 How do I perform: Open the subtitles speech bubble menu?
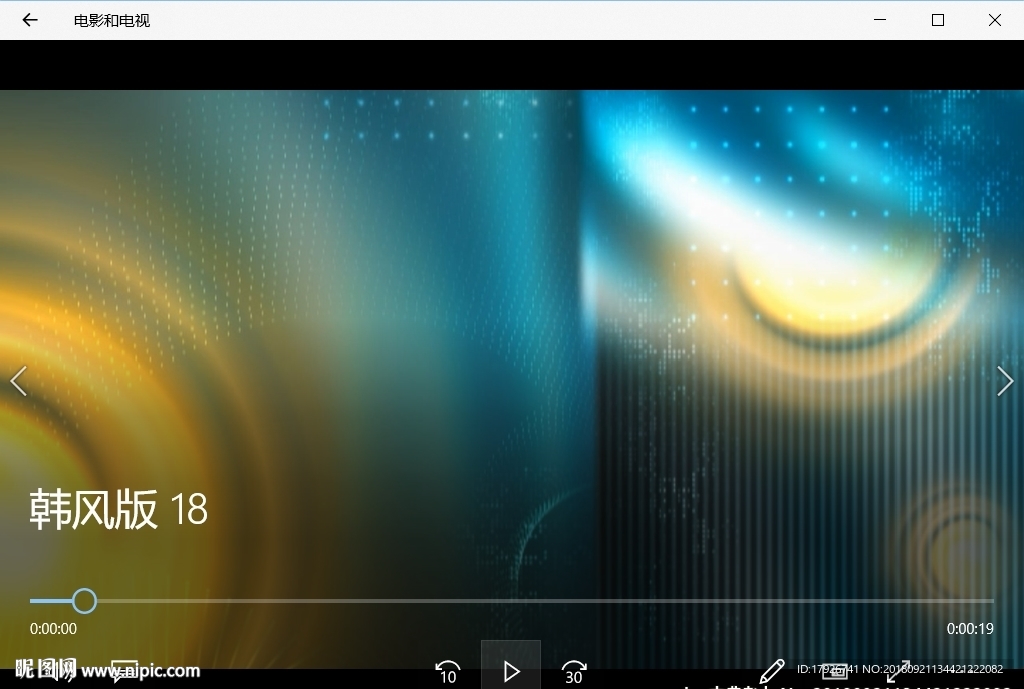point(124,671)
